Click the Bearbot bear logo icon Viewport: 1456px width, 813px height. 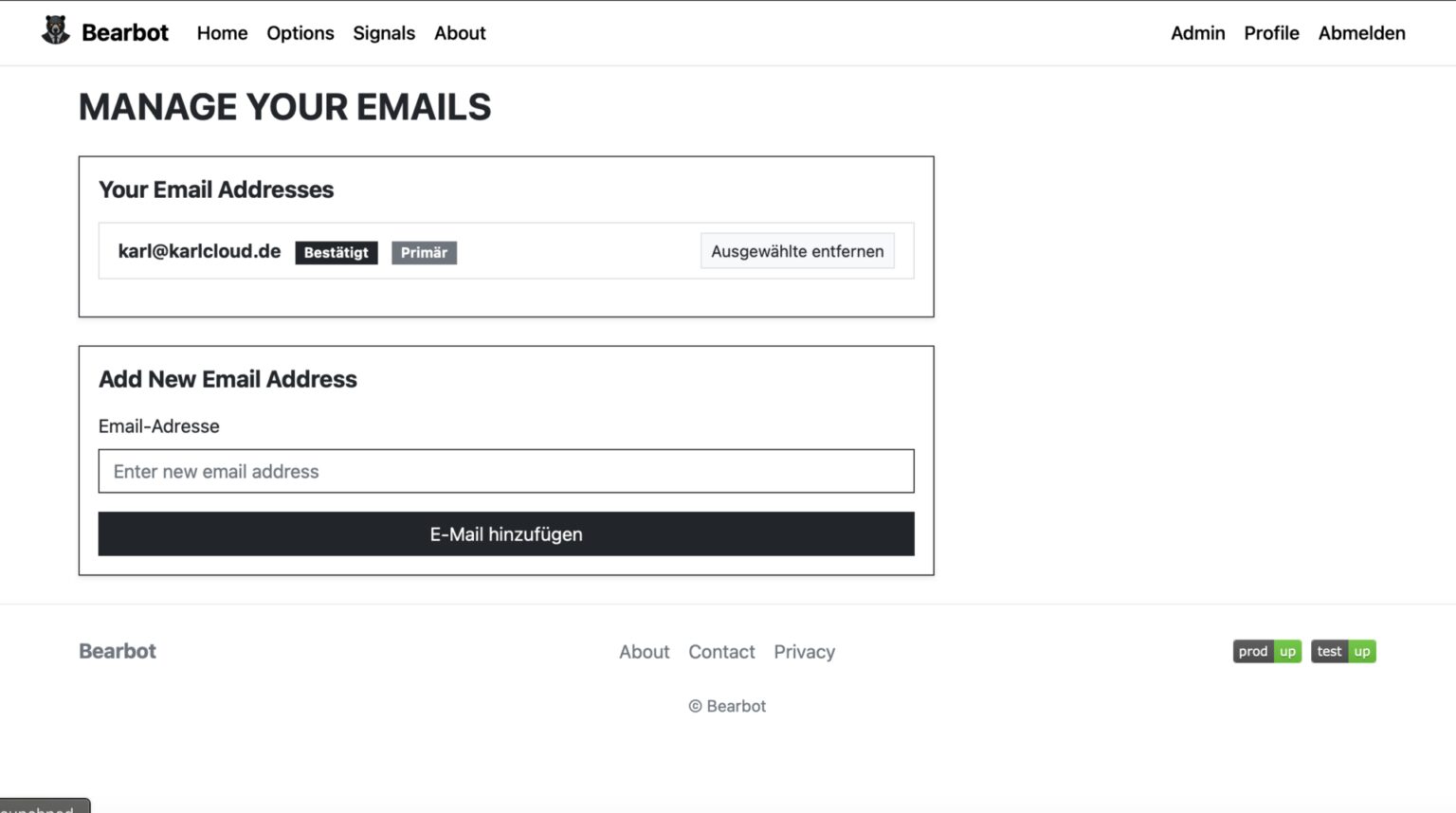click(x=56, y=31)
